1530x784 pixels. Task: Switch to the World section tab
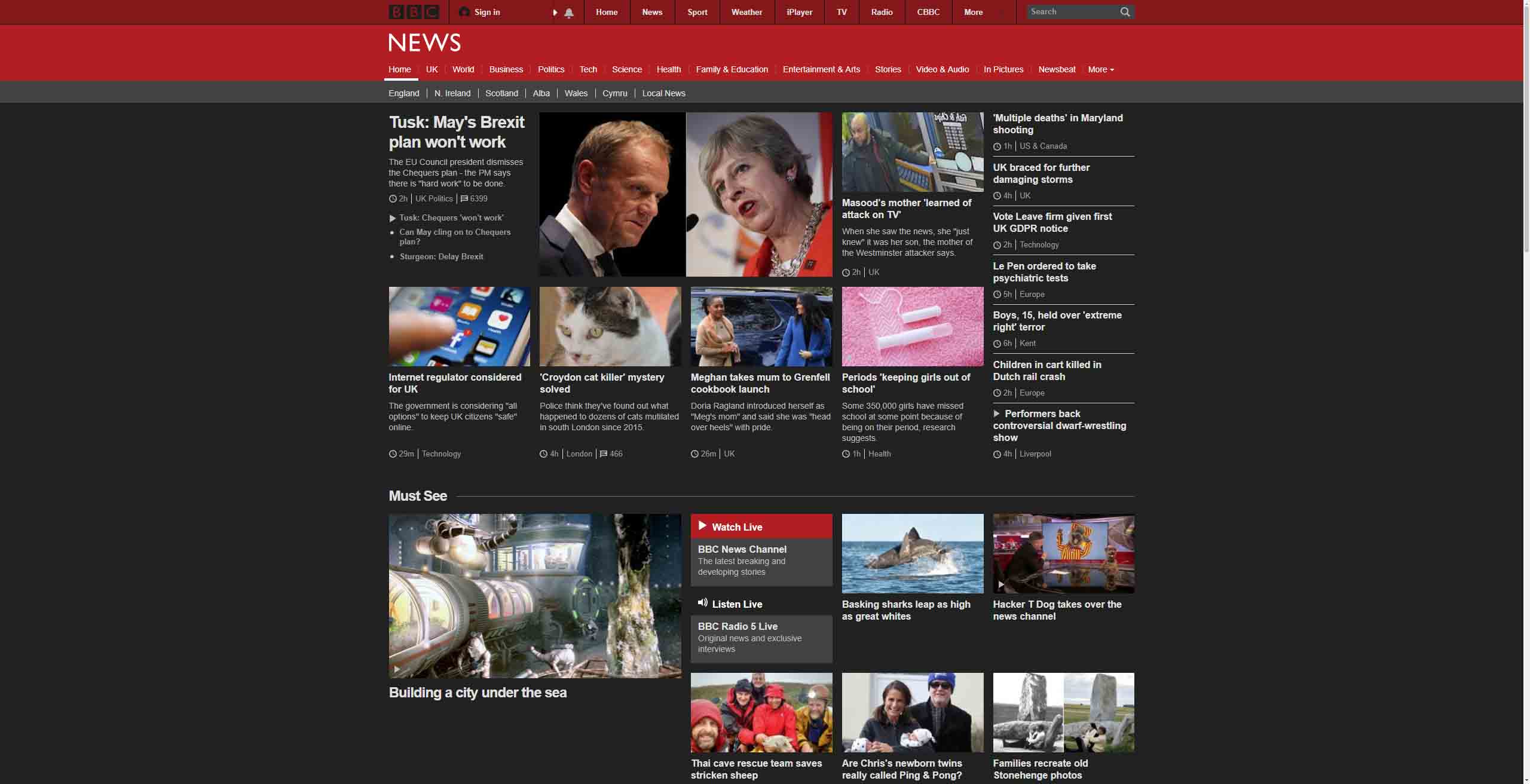pos(463,69)
